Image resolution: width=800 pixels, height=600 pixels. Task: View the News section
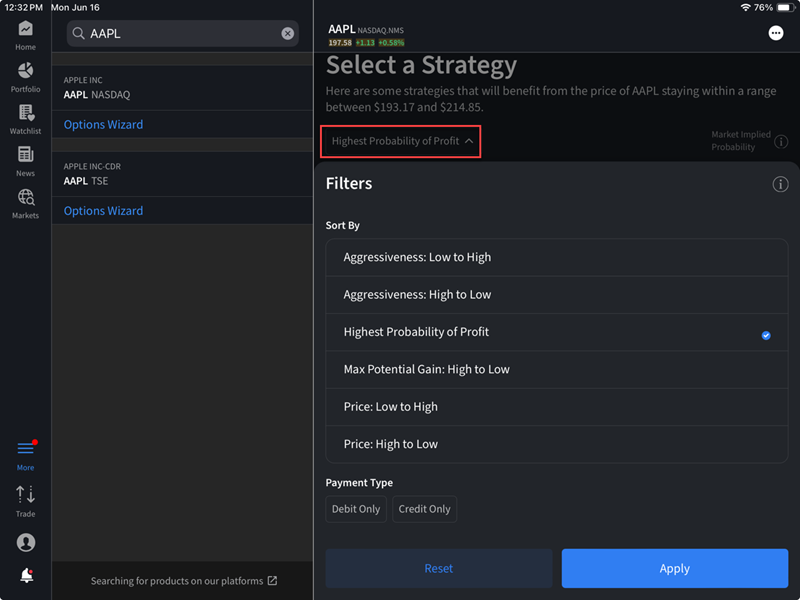point(25,160)
